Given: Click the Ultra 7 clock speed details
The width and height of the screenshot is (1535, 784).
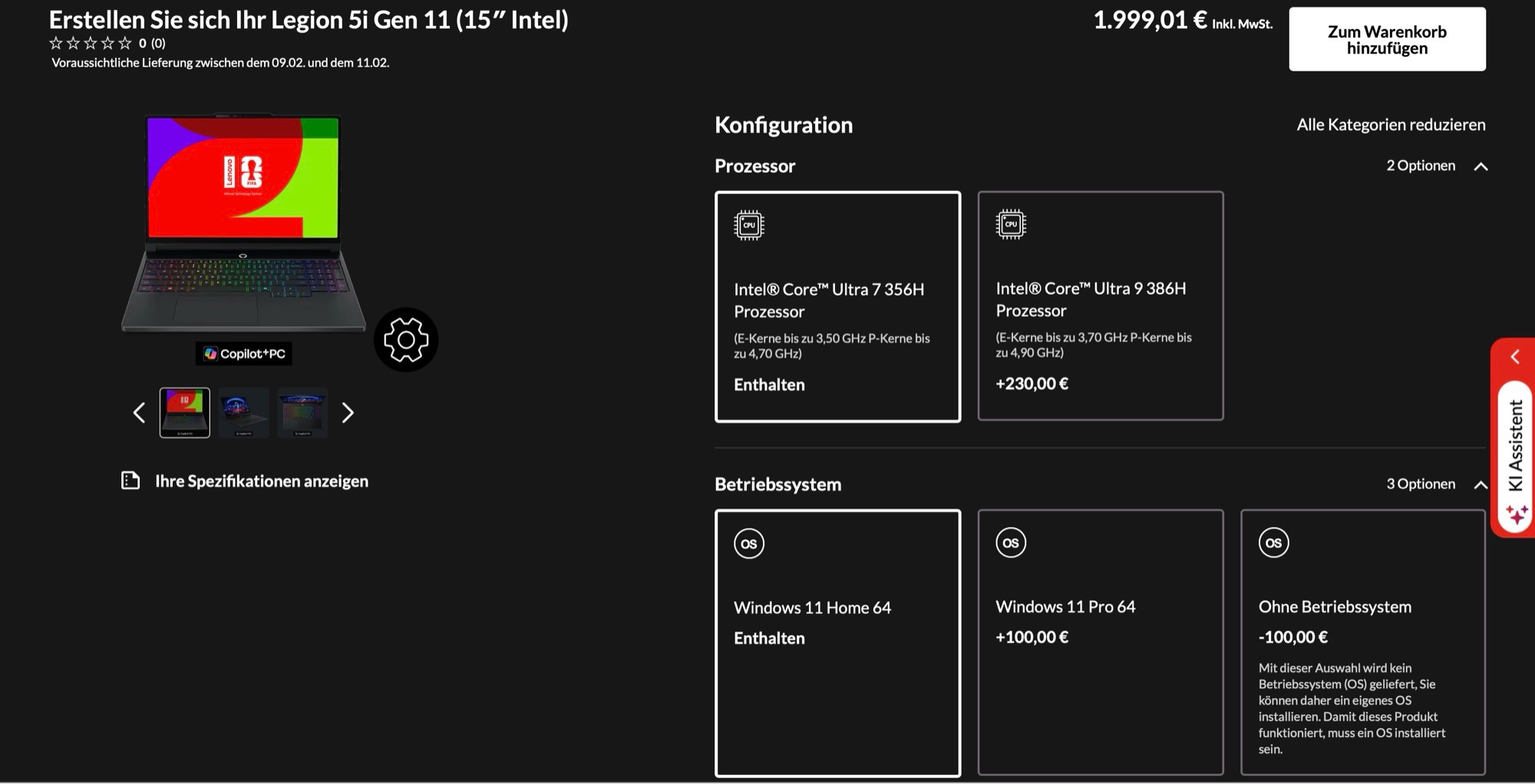Looking at the screenshot, I should (x=832, y=346).
